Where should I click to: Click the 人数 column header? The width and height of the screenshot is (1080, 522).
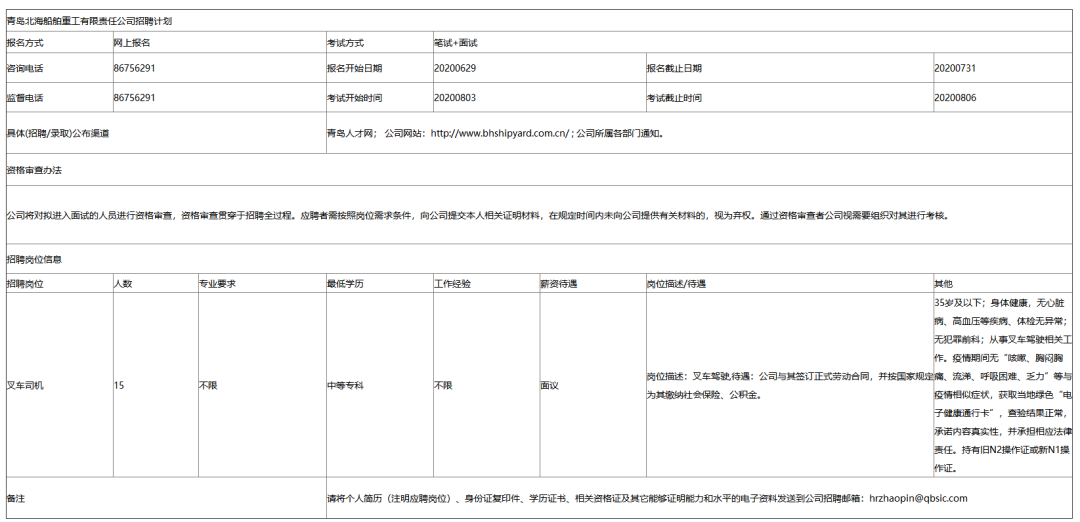(x=123, y=284)
